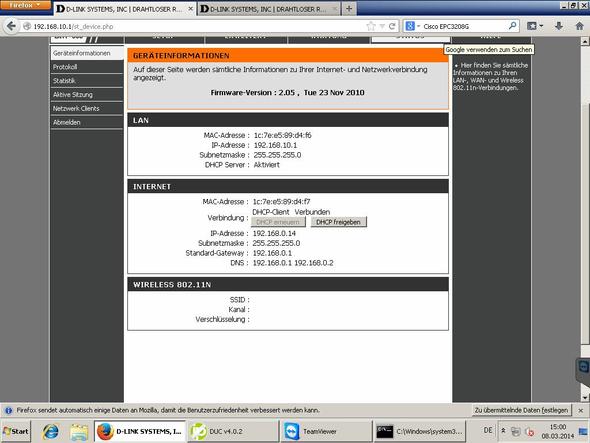Open the downloads arrow icon
Screen dimensions: 590x443
pyautogui.click(x=559, y=26)
